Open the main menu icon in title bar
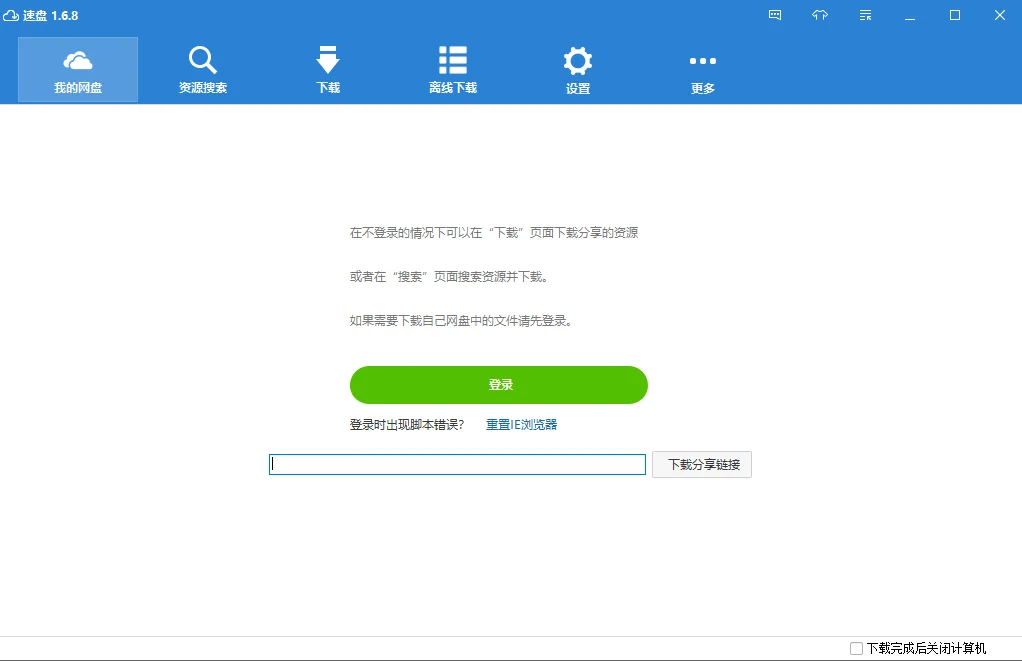This screenshot has width=1022, height=661. [865, 15]
